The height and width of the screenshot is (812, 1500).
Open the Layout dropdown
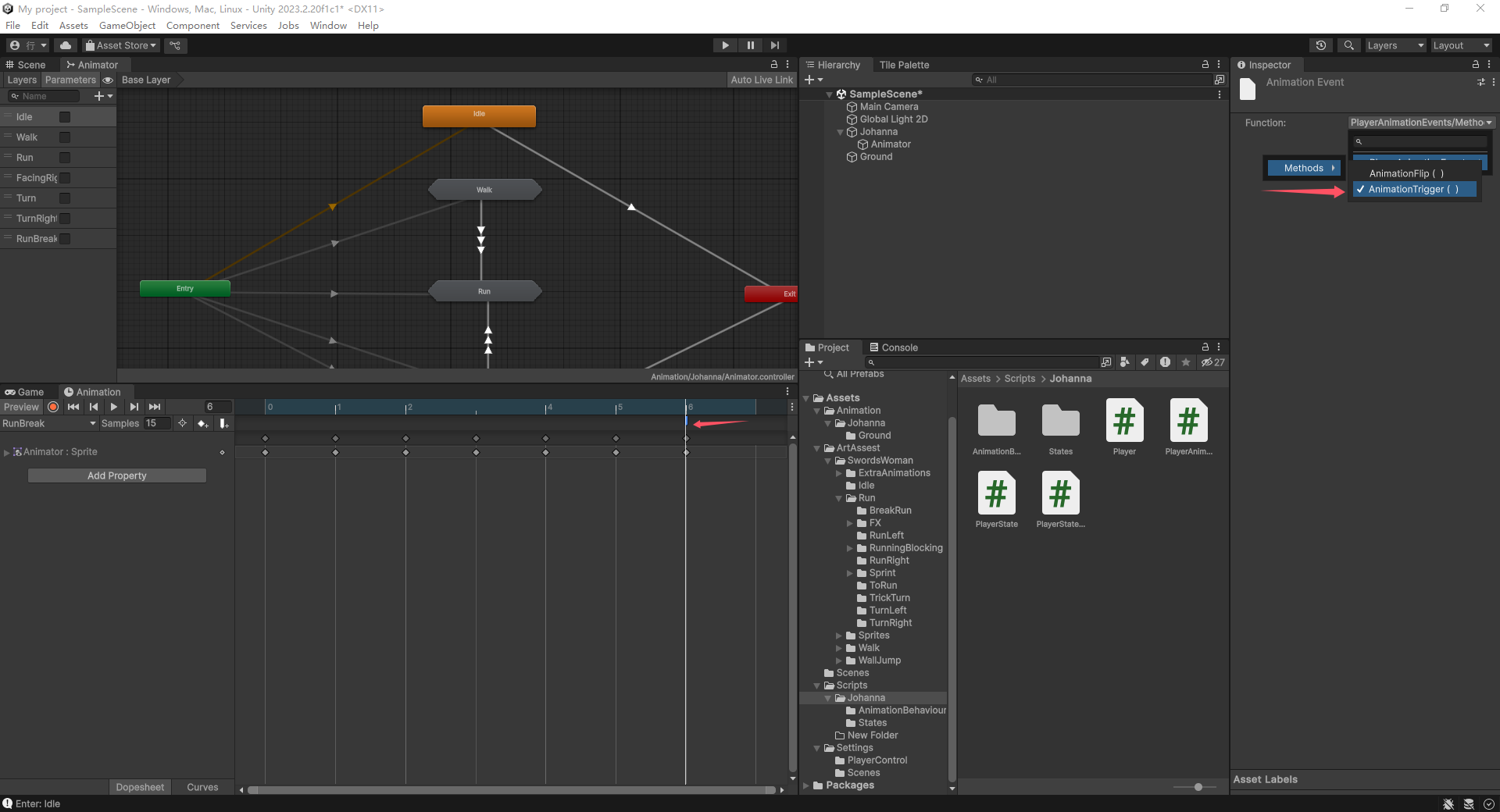click(x=1461, y=45)
